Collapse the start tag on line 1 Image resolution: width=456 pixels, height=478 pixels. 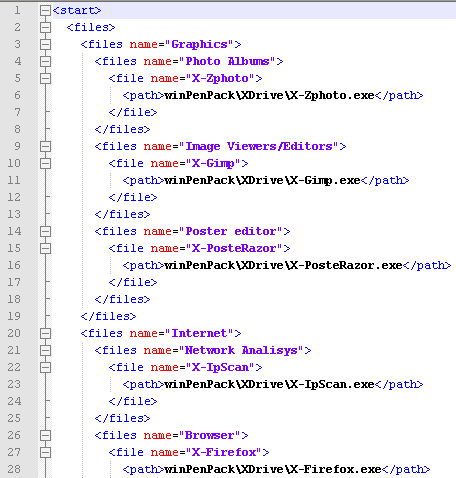coord(45,11)
